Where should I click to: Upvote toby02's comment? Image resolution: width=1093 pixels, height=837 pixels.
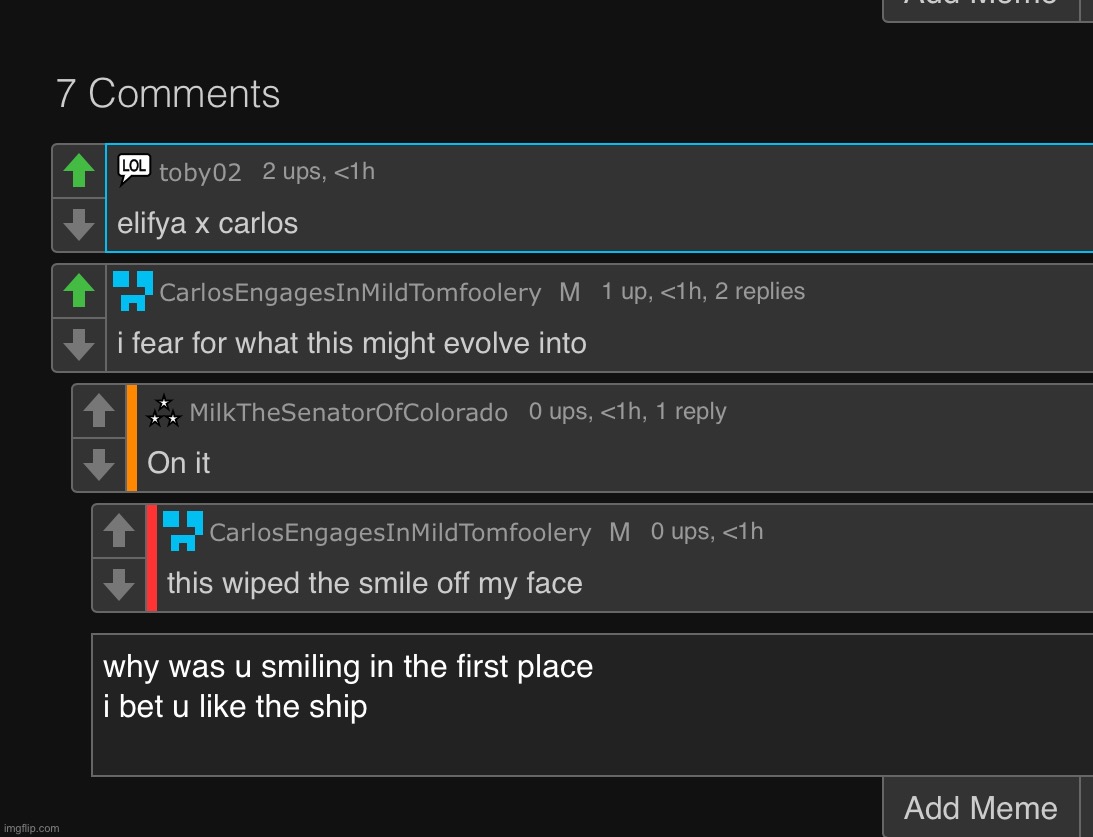(79, 171)
